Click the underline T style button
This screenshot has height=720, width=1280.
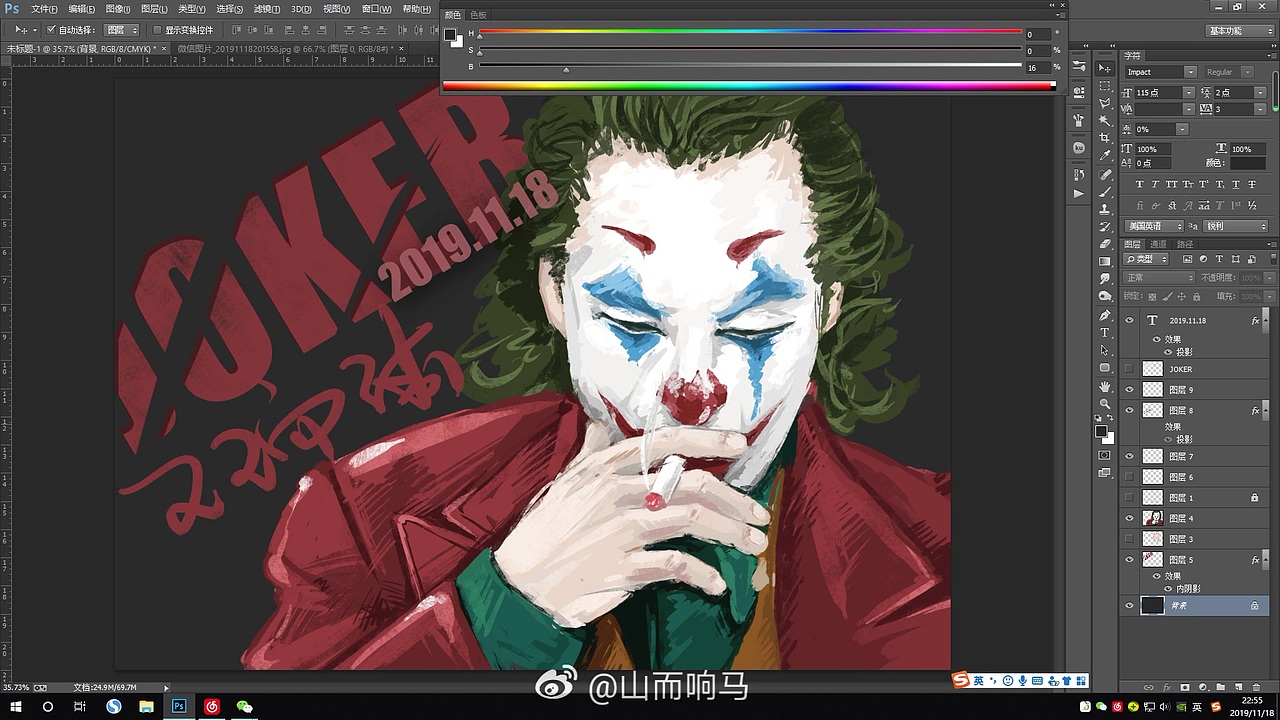[1236, 184]
